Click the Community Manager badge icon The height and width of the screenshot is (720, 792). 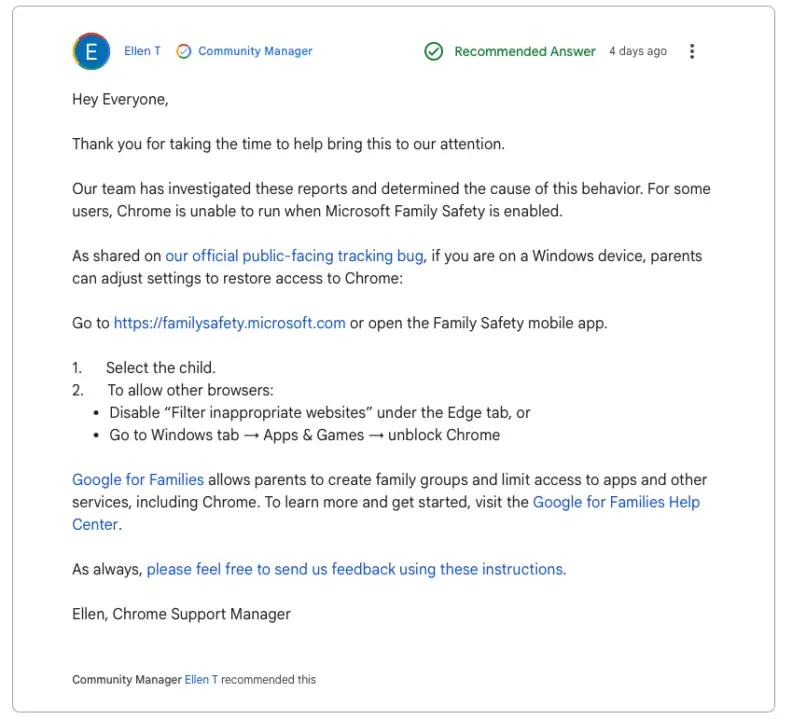(183, 51)
